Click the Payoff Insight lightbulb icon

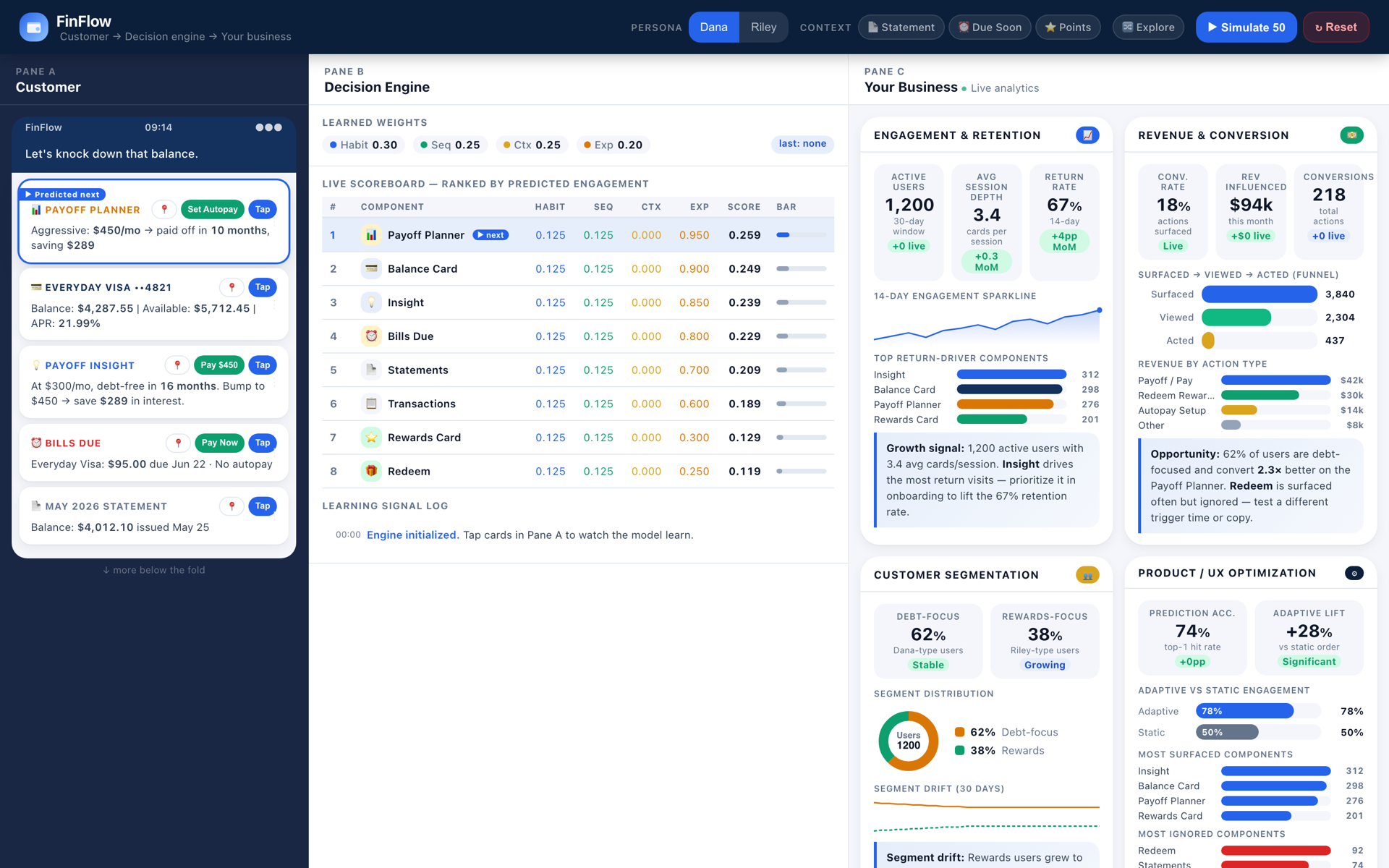(36, 365)
